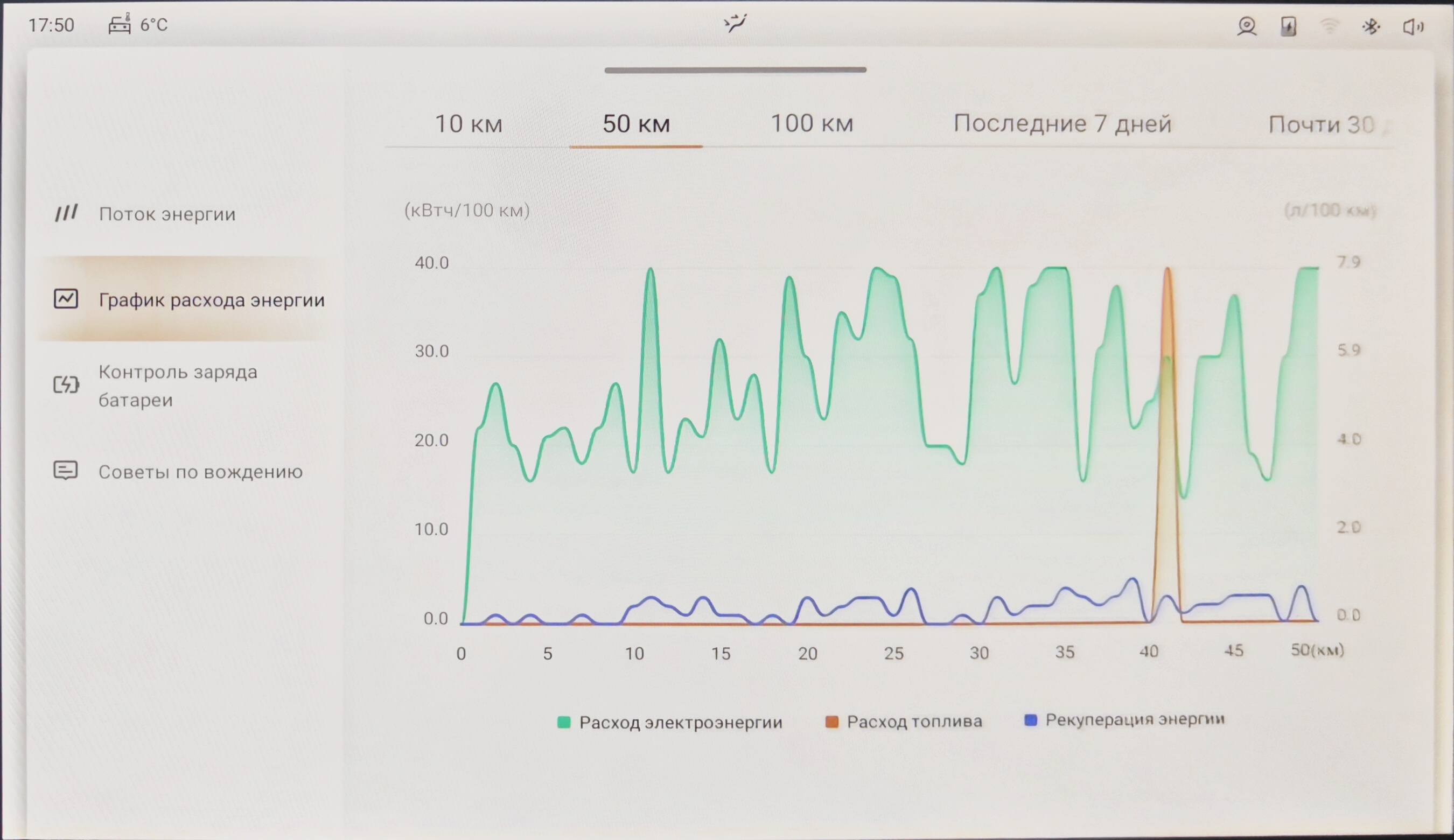Viewport: 1454px width, 840px height.
Task: Tap the Wi-Fi status icon
Action: pos(1330,26)
